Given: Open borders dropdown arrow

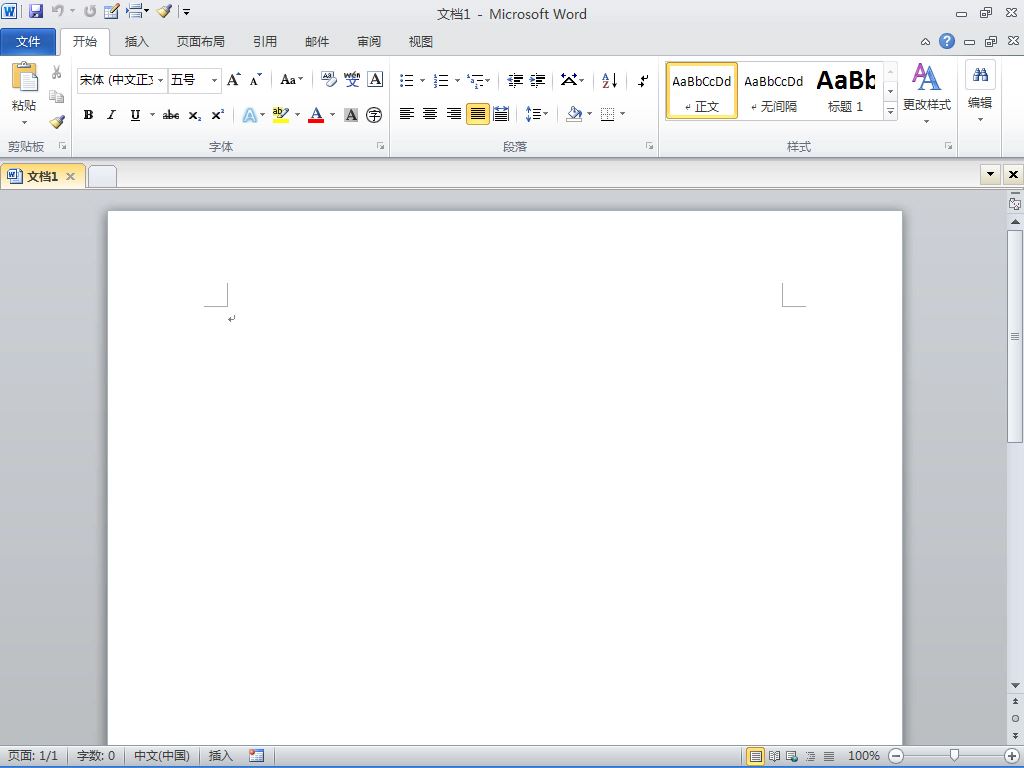Looking at the screenshot, I should (622, 114).
